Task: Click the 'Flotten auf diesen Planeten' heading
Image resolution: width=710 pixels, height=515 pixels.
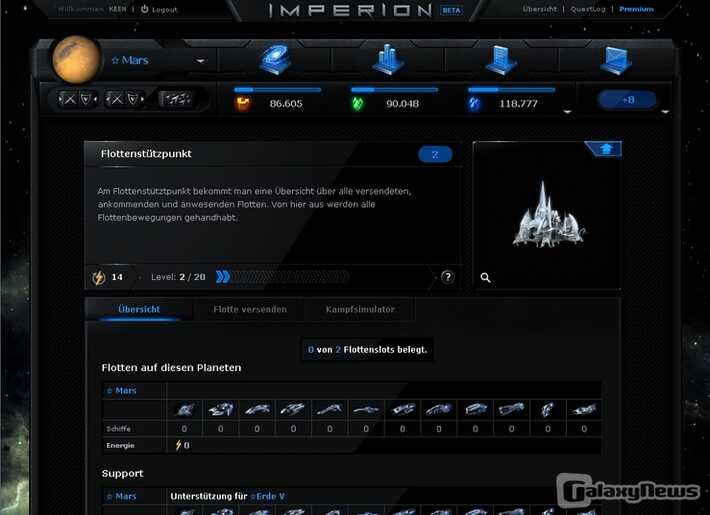Action: point(171,368)
